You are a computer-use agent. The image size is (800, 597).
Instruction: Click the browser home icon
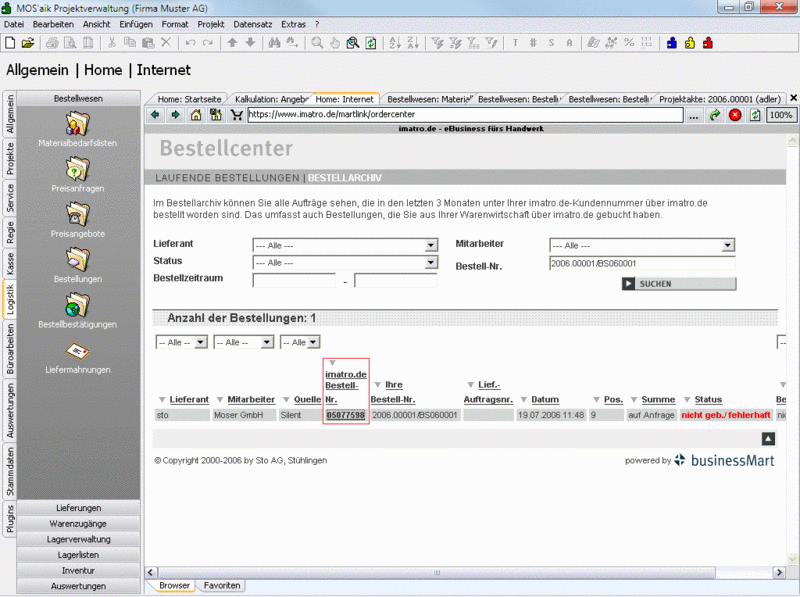(x=196, y=115)
